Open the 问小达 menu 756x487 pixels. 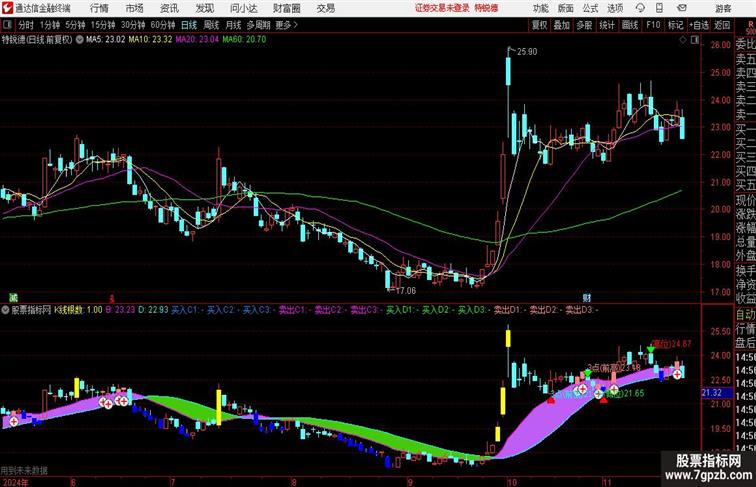pos(244,8)
